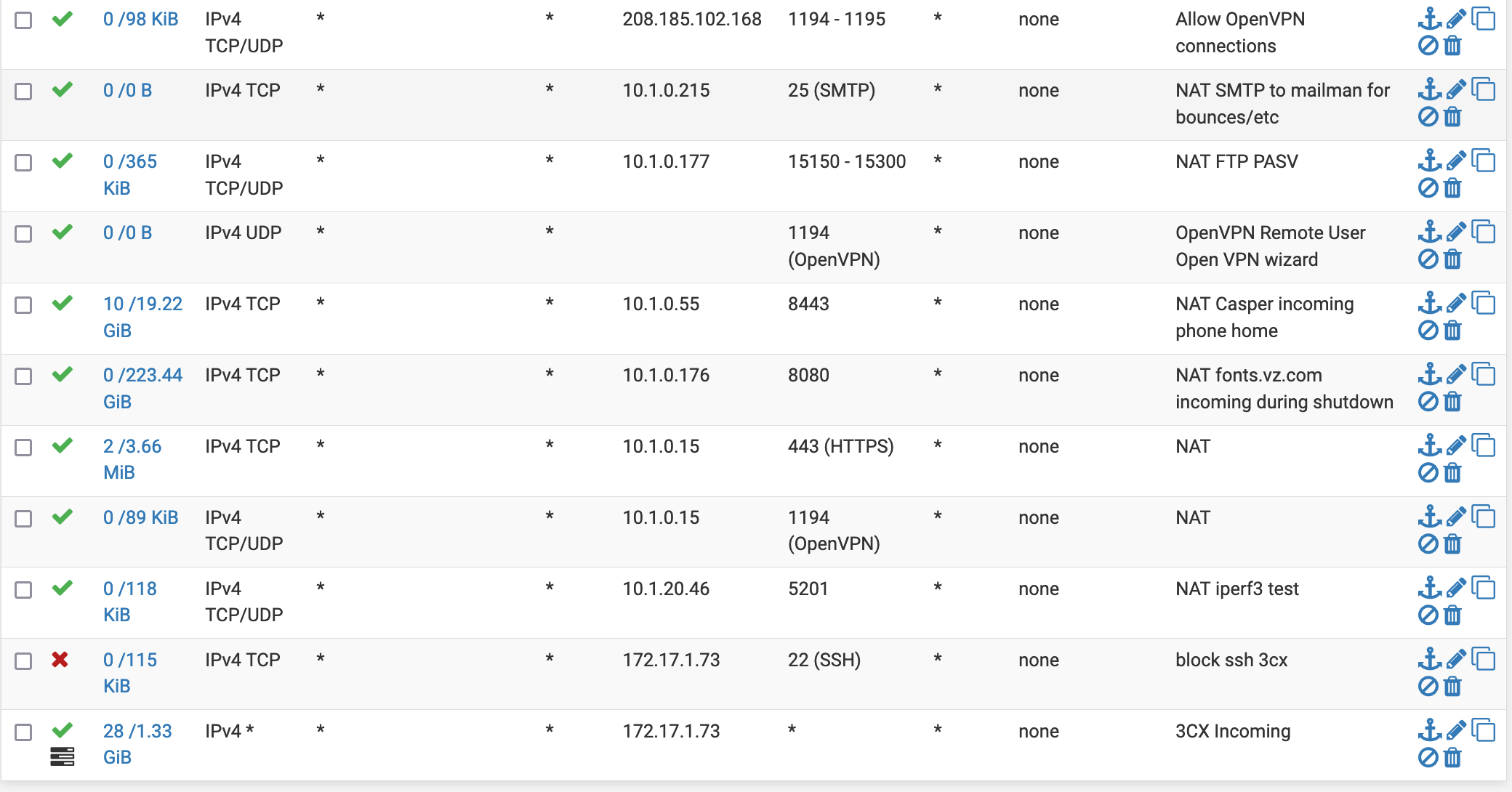Disable the 3CX Incoming rule
Image resolution: width=1512 pixels, height=792 pixels.
click(x=1428, y=757)
